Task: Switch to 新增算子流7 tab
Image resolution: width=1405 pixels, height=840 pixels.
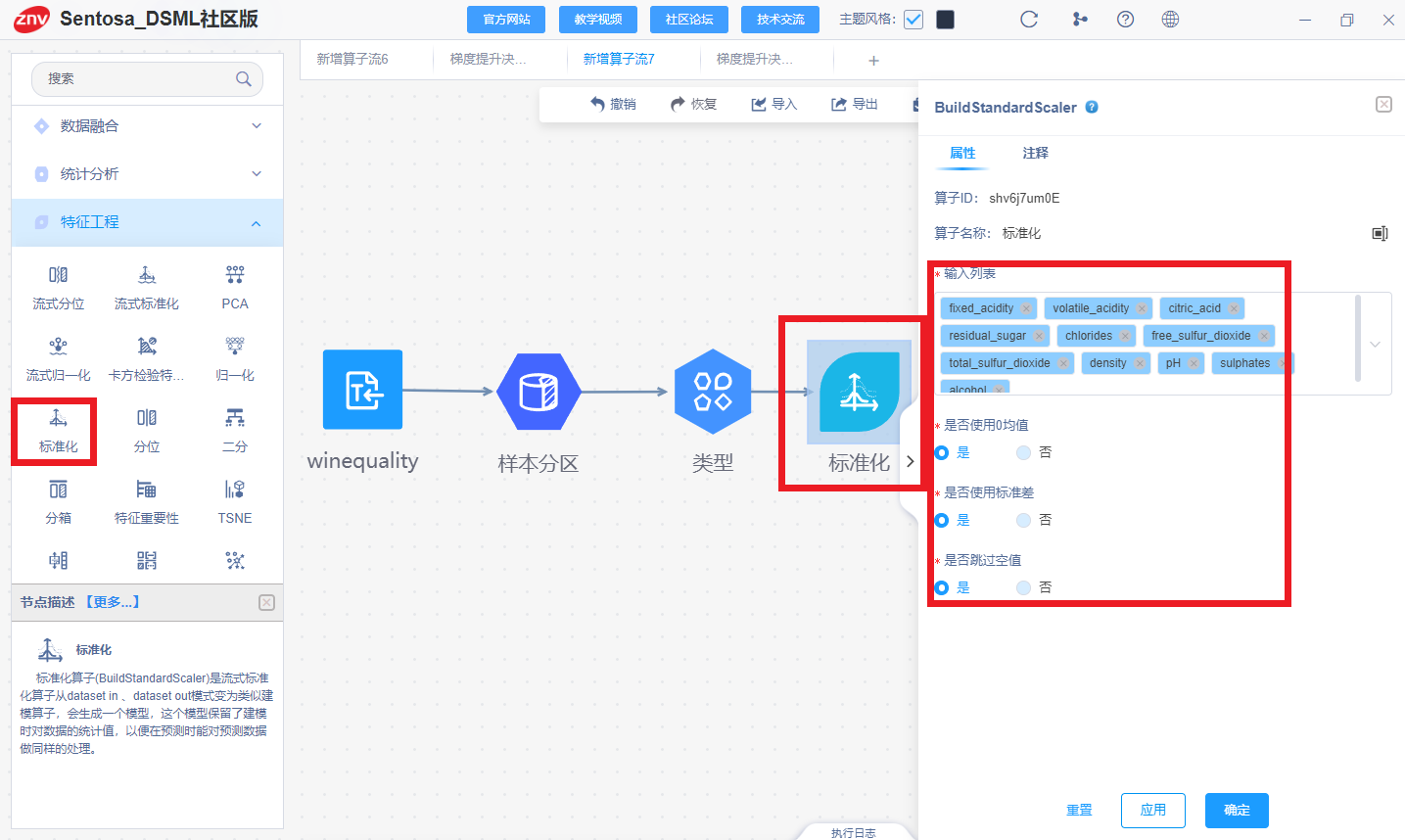Action: 620,59
